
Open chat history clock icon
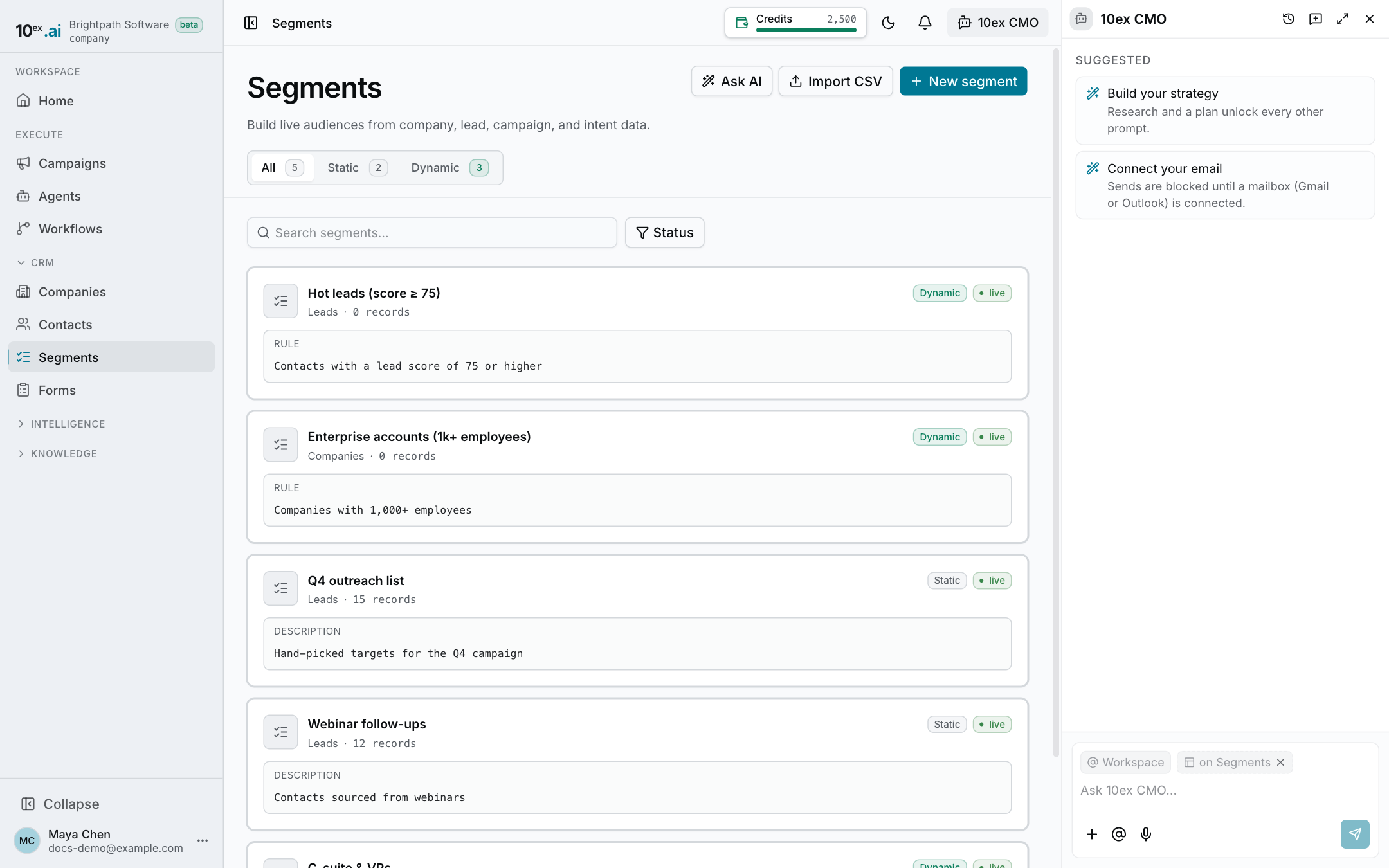pyautogui.click(x=1288, y=19)
